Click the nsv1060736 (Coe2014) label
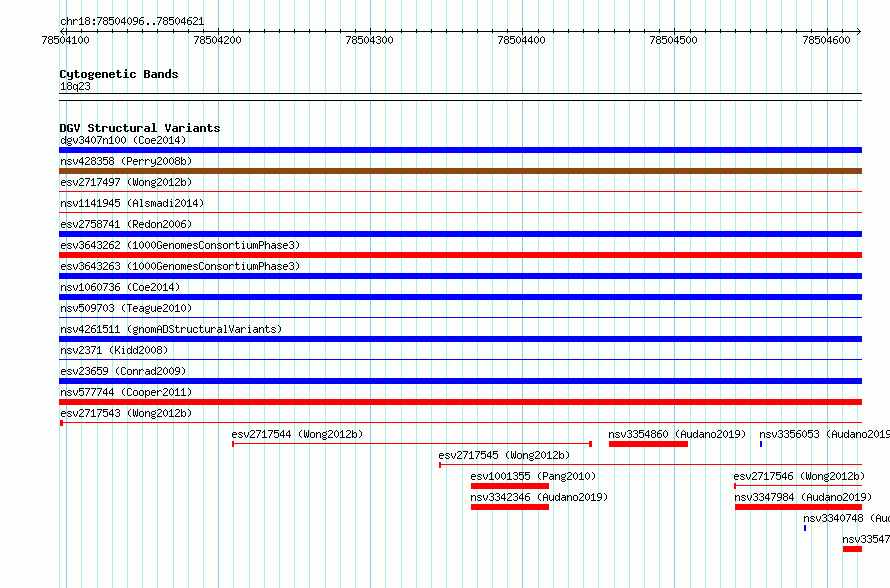 click(120, 287)
